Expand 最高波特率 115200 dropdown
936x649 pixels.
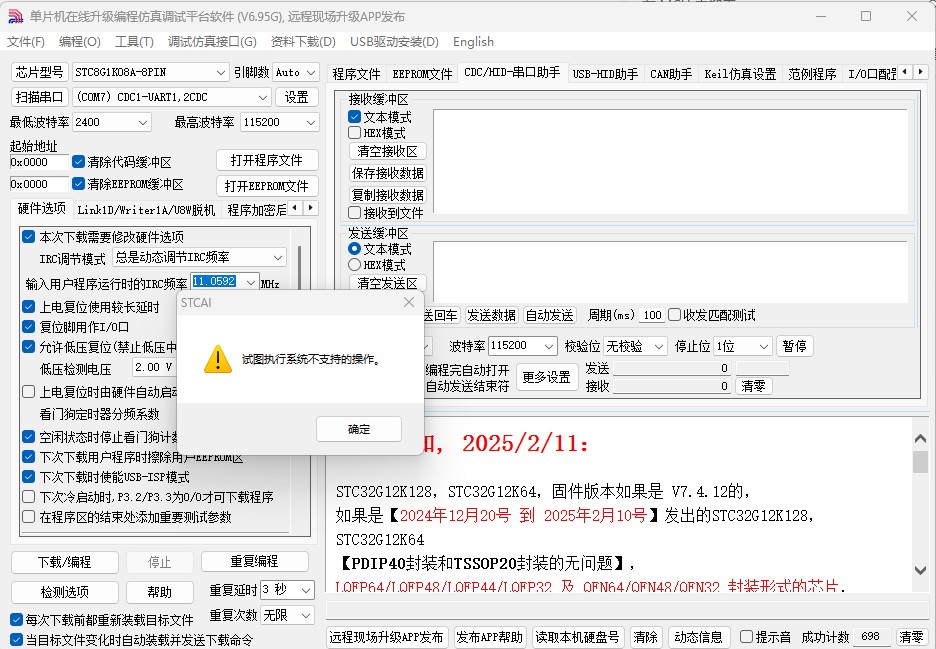pyautogui.click(x=311, y=122)
